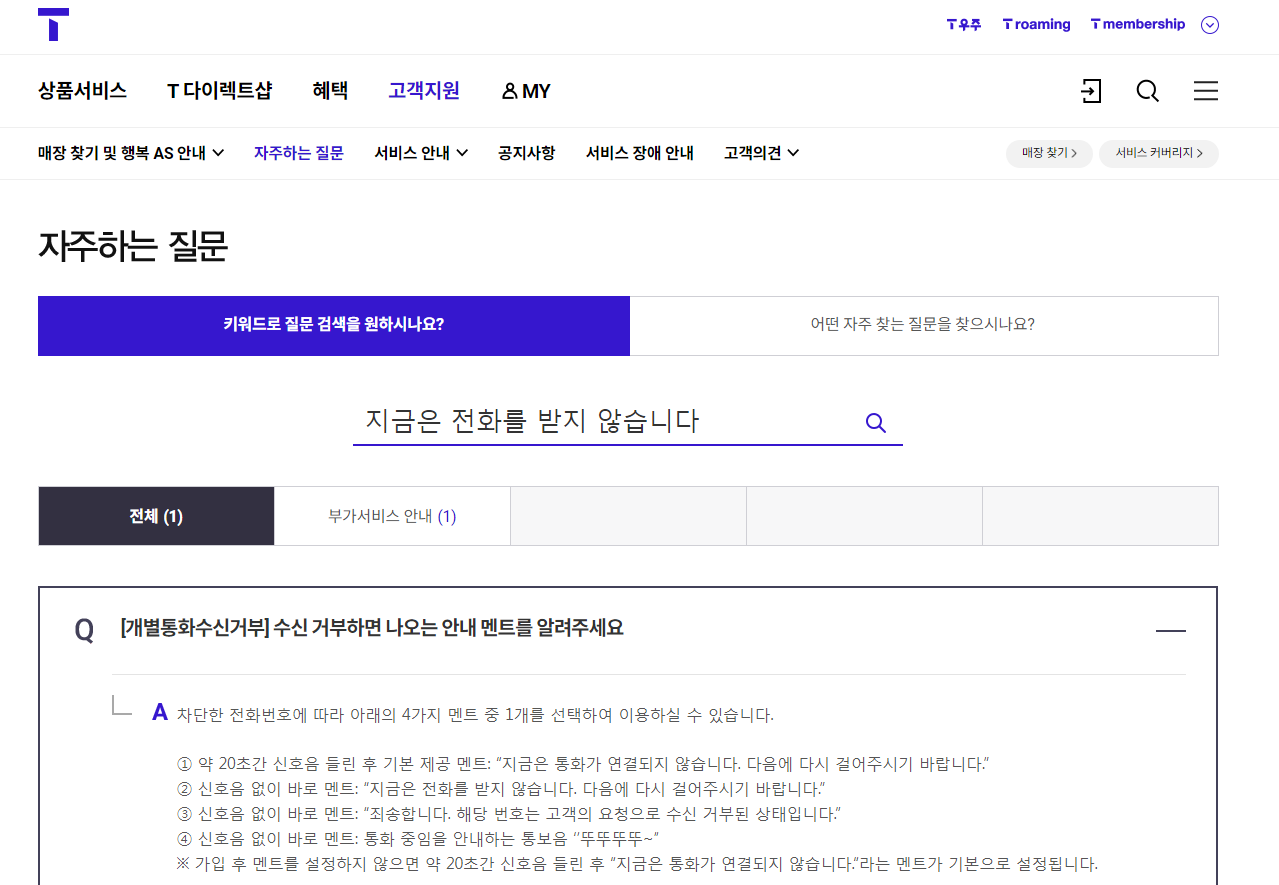Select the 전체 (1) results tab
Screen dimensions: 1279x885
[x=155, y=515]
